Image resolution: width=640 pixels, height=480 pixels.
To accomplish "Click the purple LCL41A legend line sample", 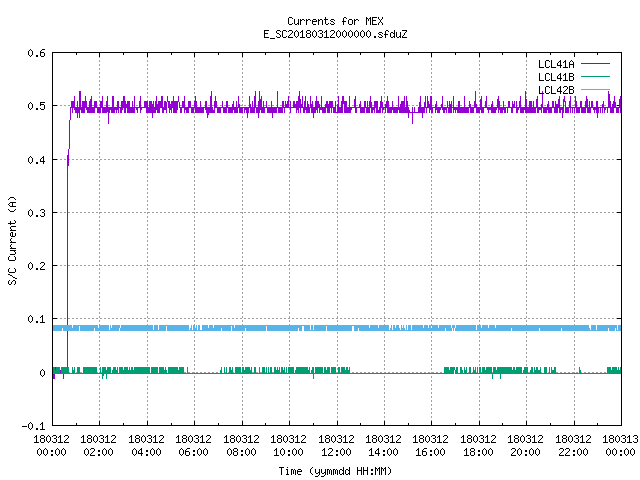I will (595, 64).
